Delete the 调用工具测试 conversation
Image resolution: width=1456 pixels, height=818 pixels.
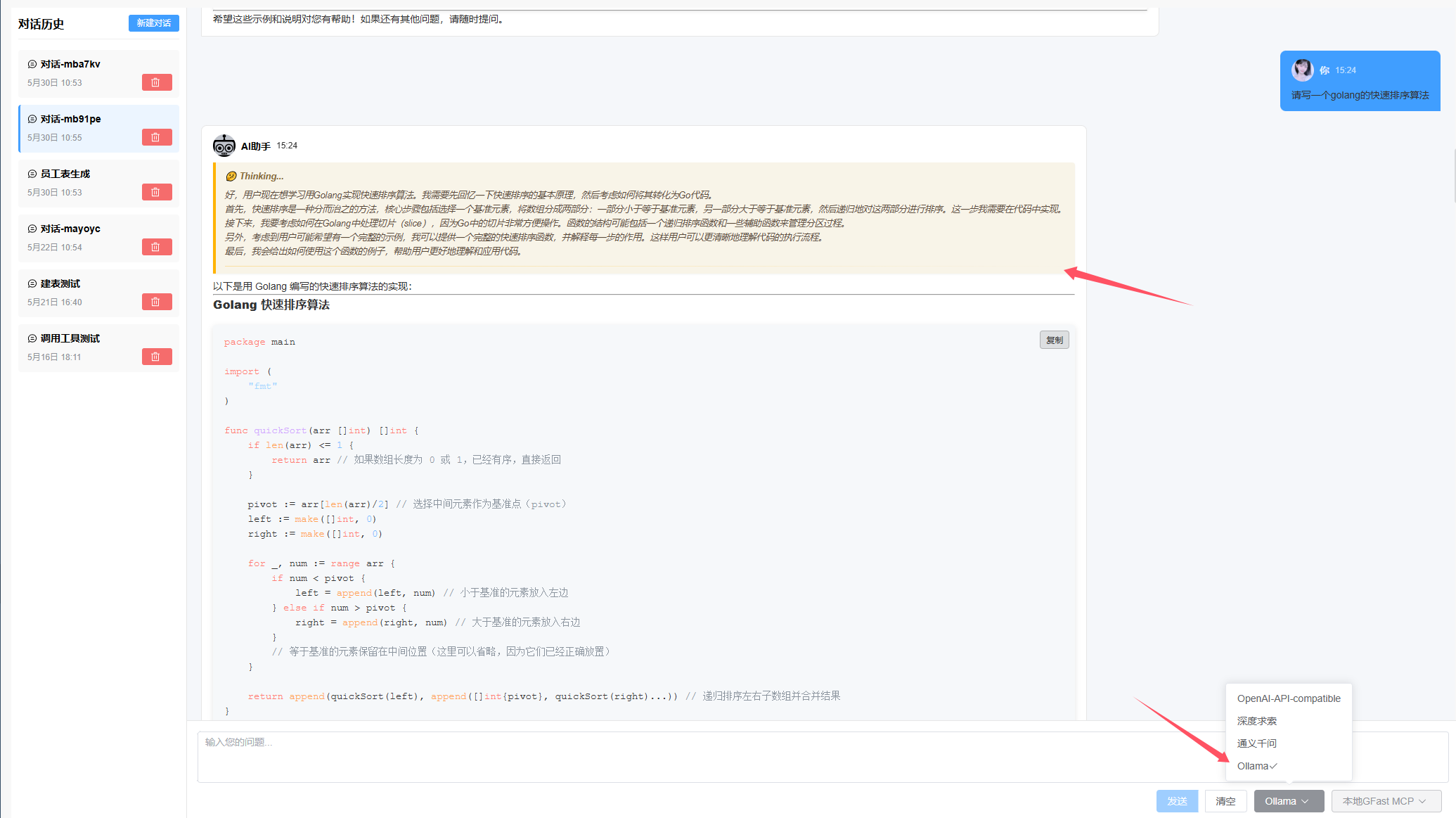point(156,357)
